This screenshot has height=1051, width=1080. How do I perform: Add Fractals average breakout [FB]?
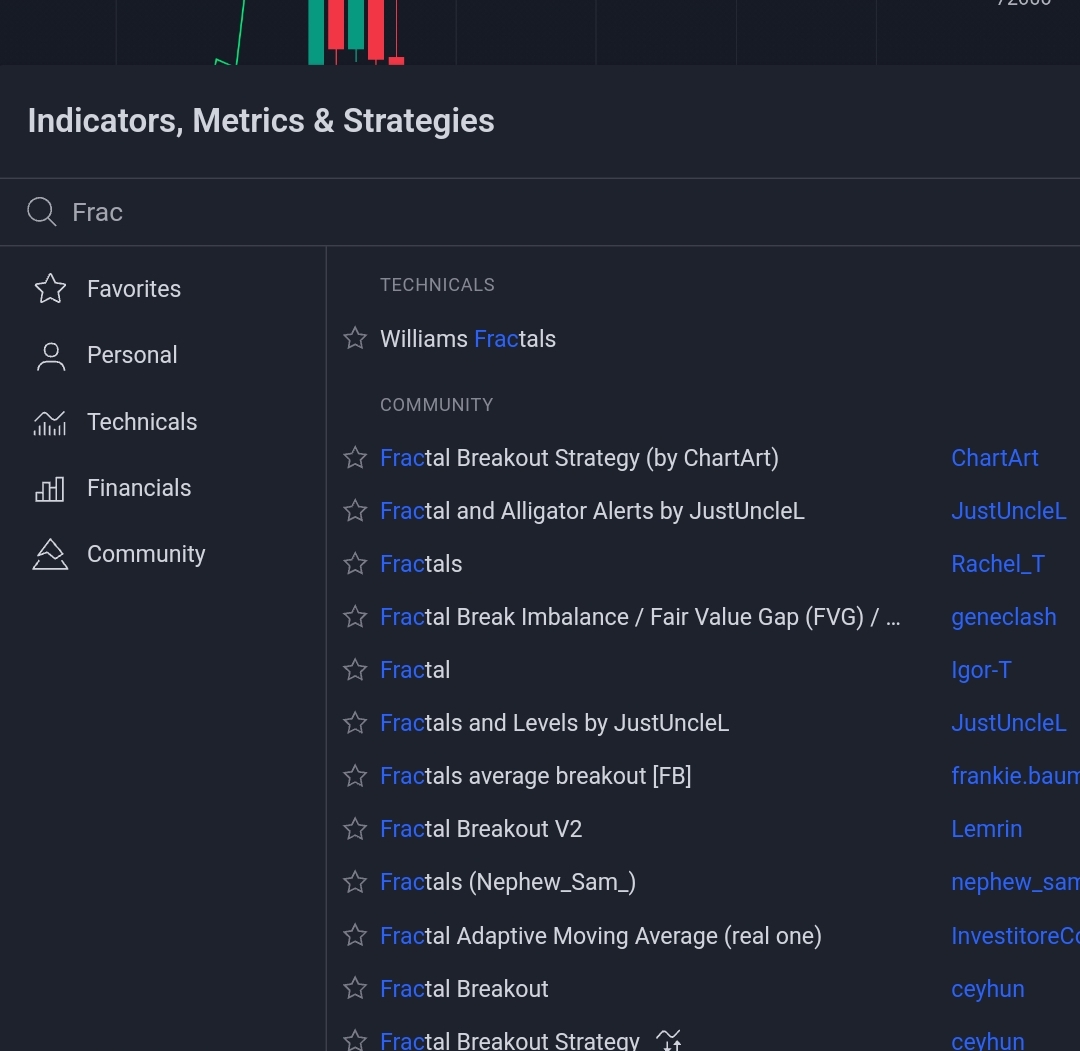(x=536, y=776)
